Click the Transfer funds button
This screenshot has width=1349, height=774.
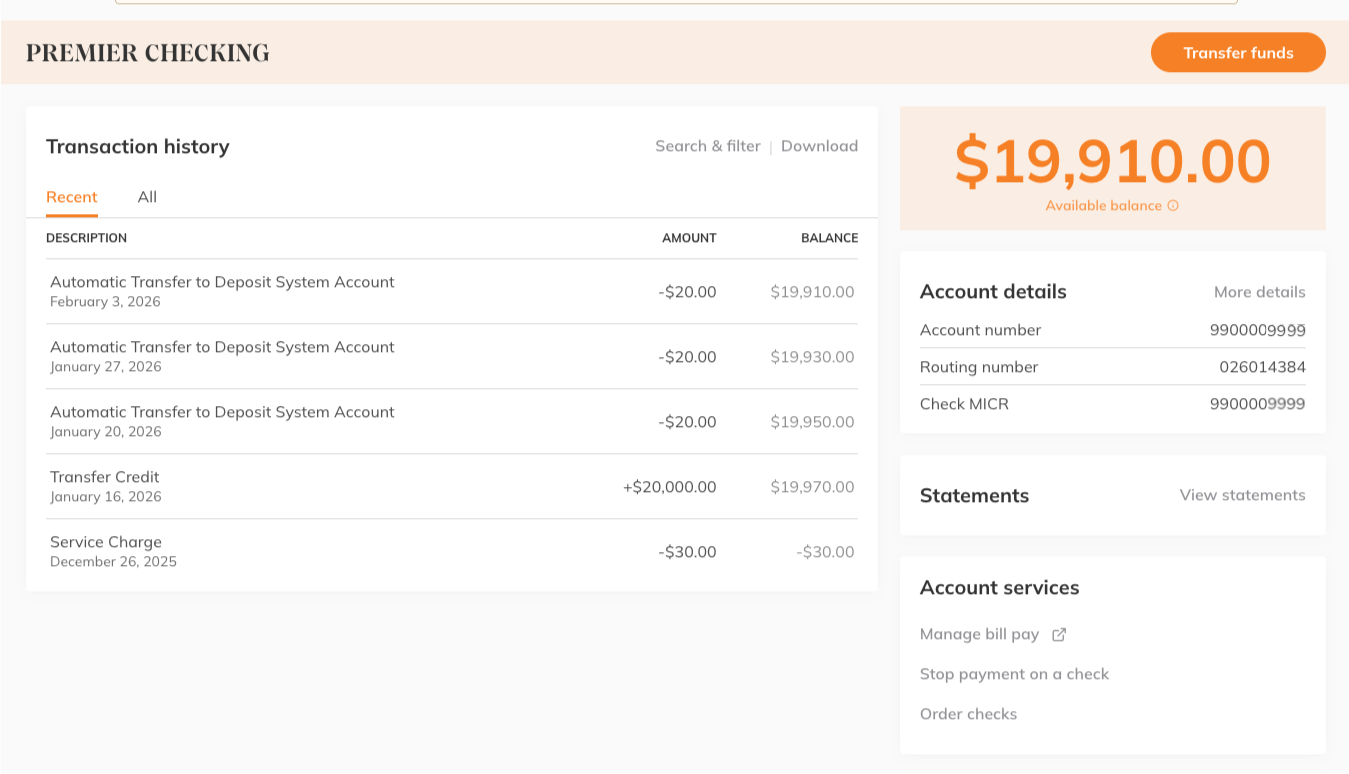(1238, 52)
